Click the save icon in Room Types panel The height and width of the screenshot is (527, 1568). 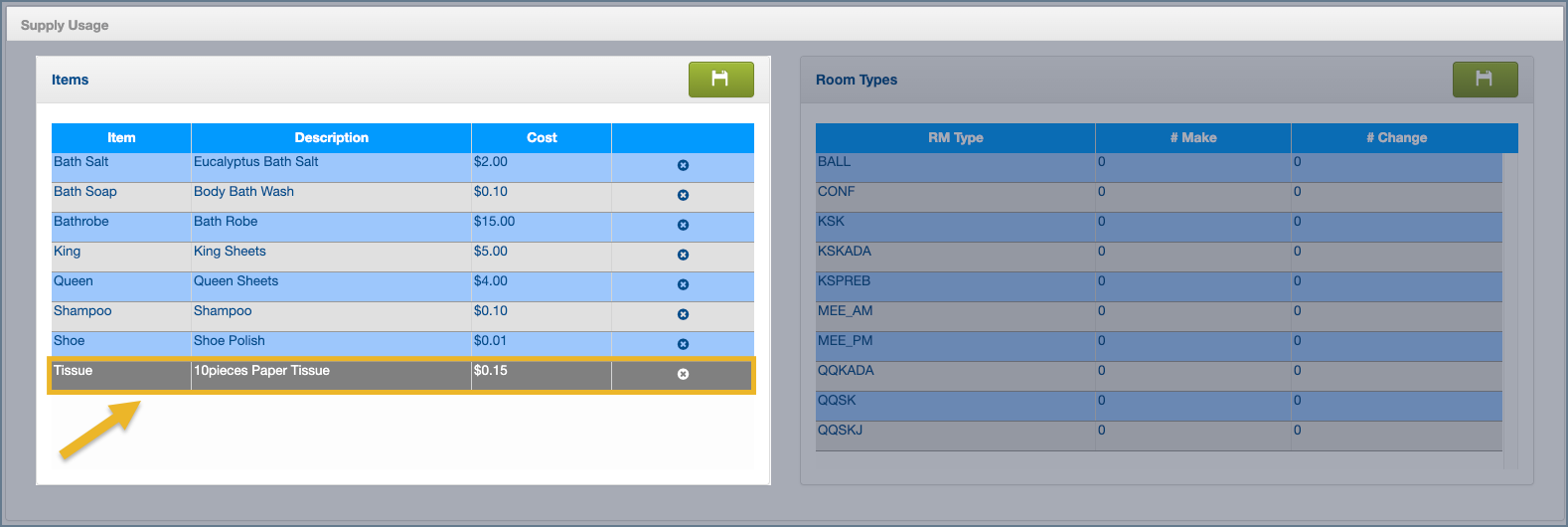[x=1485, y=80]
